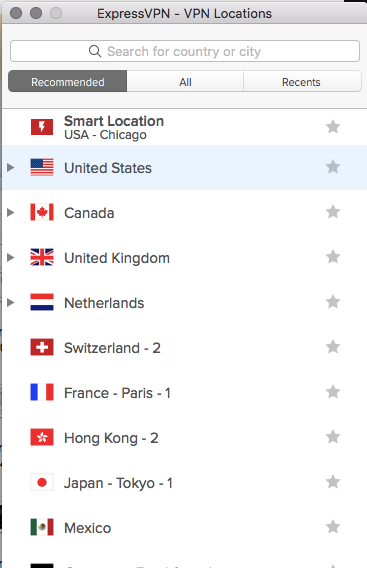Click the Canada maple leaf flag
The image size is (367, 568).
(x=42, y=212)
